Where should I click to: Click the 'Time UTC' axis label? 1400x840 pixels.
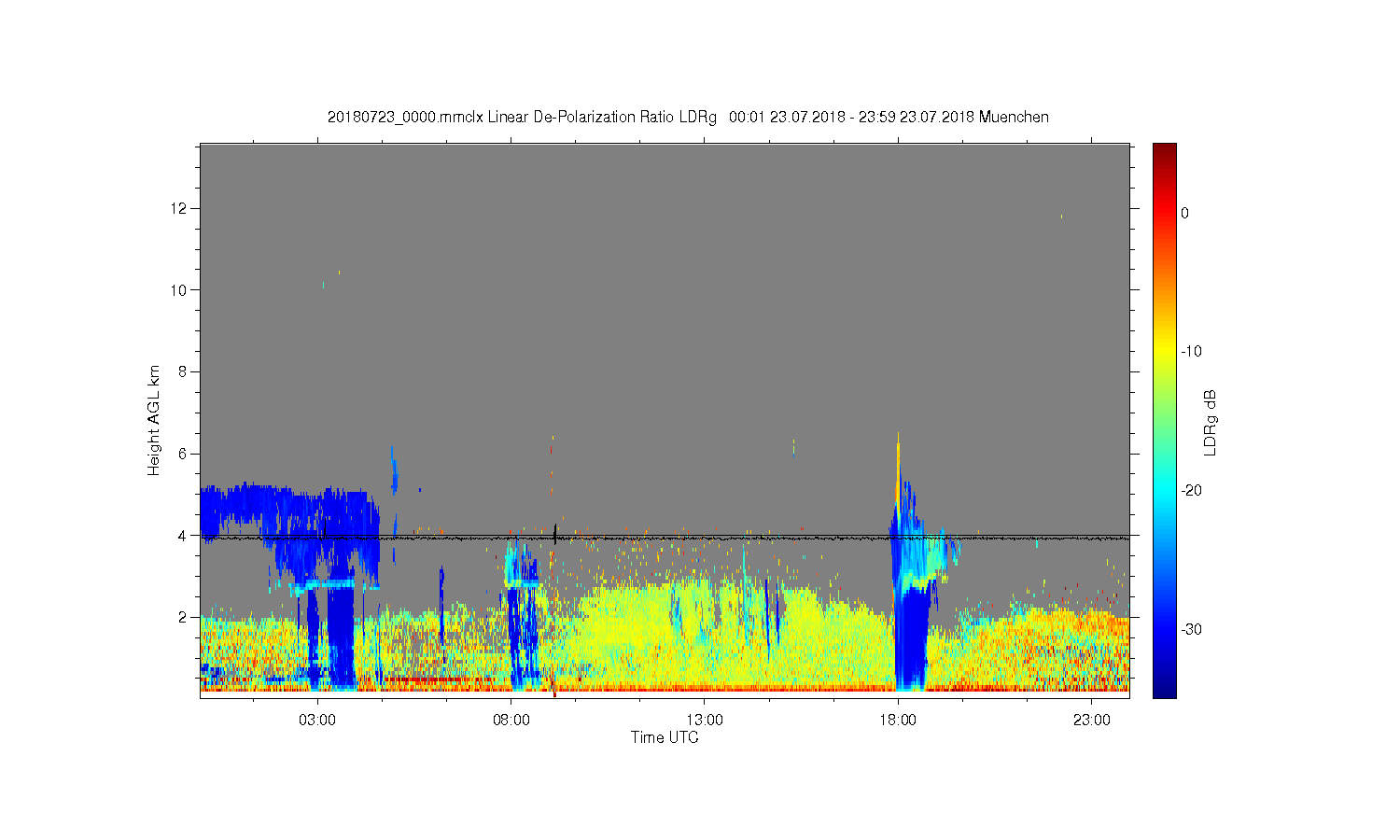click(x=665, y=737)
